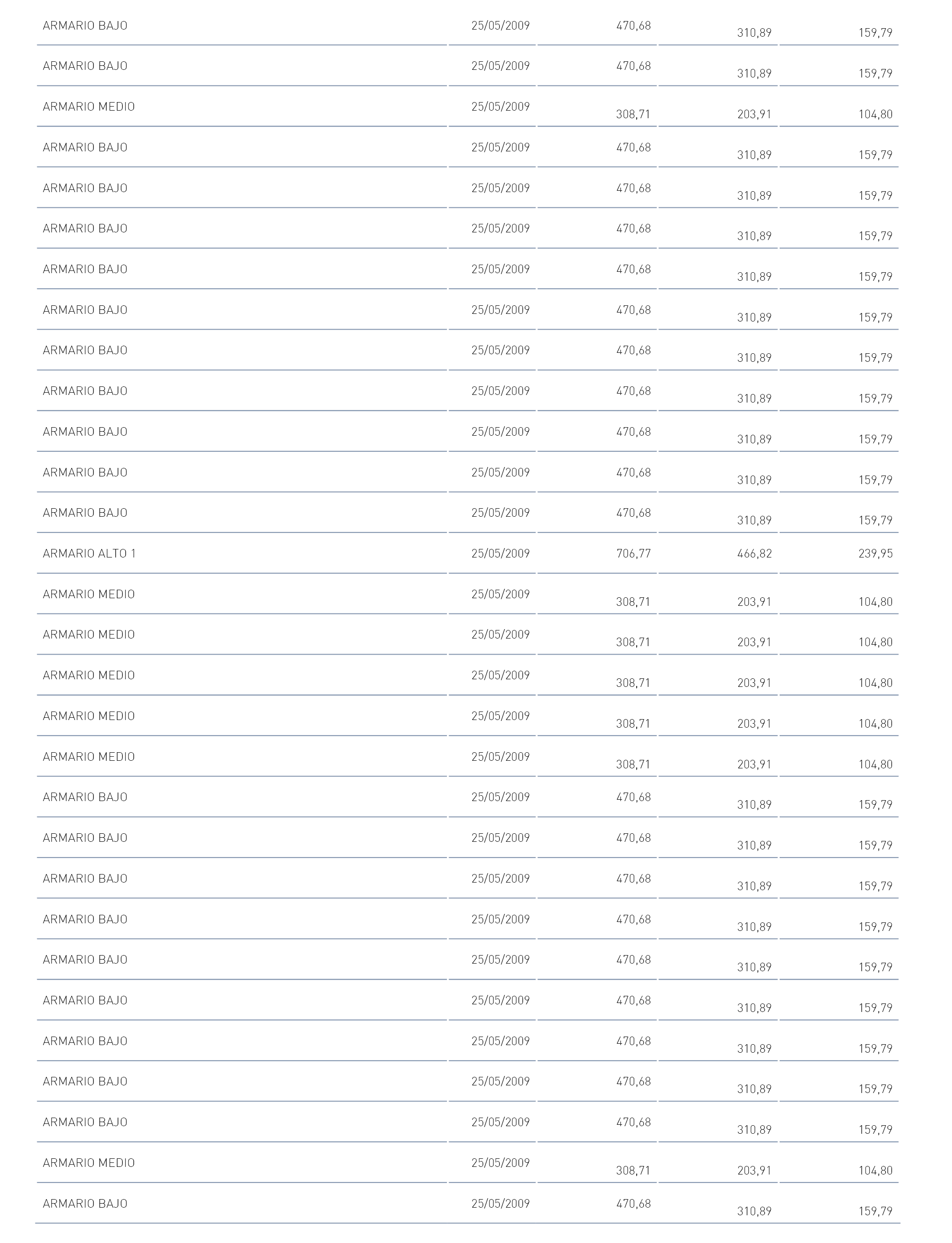The width and height of the screenshot is (952, 1243).
Task: Select the 203,91 value in the first ARMARIO MEDIO row
Action: pos(754,115)
